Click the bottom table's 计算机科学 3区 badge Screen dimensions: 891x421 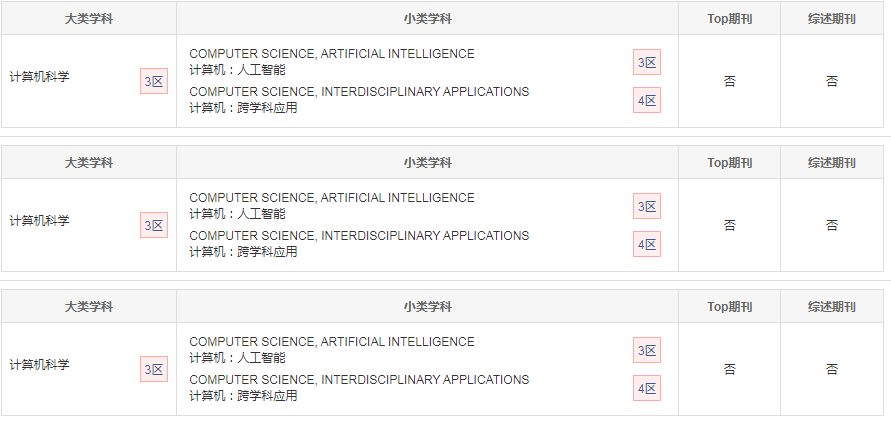[x=154, y=369]
